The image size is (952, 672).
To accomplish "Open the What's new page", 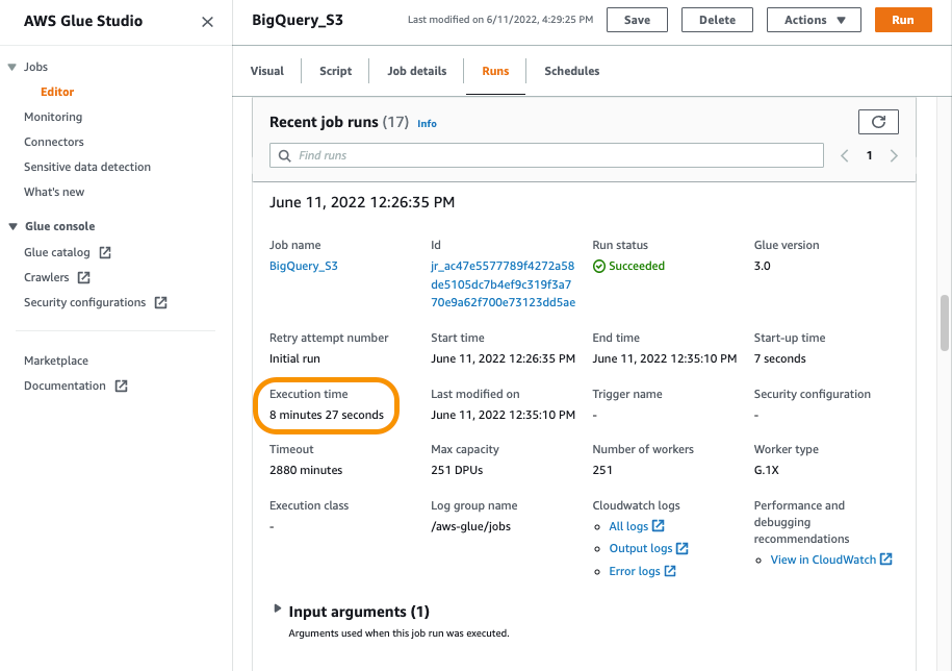I will click(x=54, y=192).
